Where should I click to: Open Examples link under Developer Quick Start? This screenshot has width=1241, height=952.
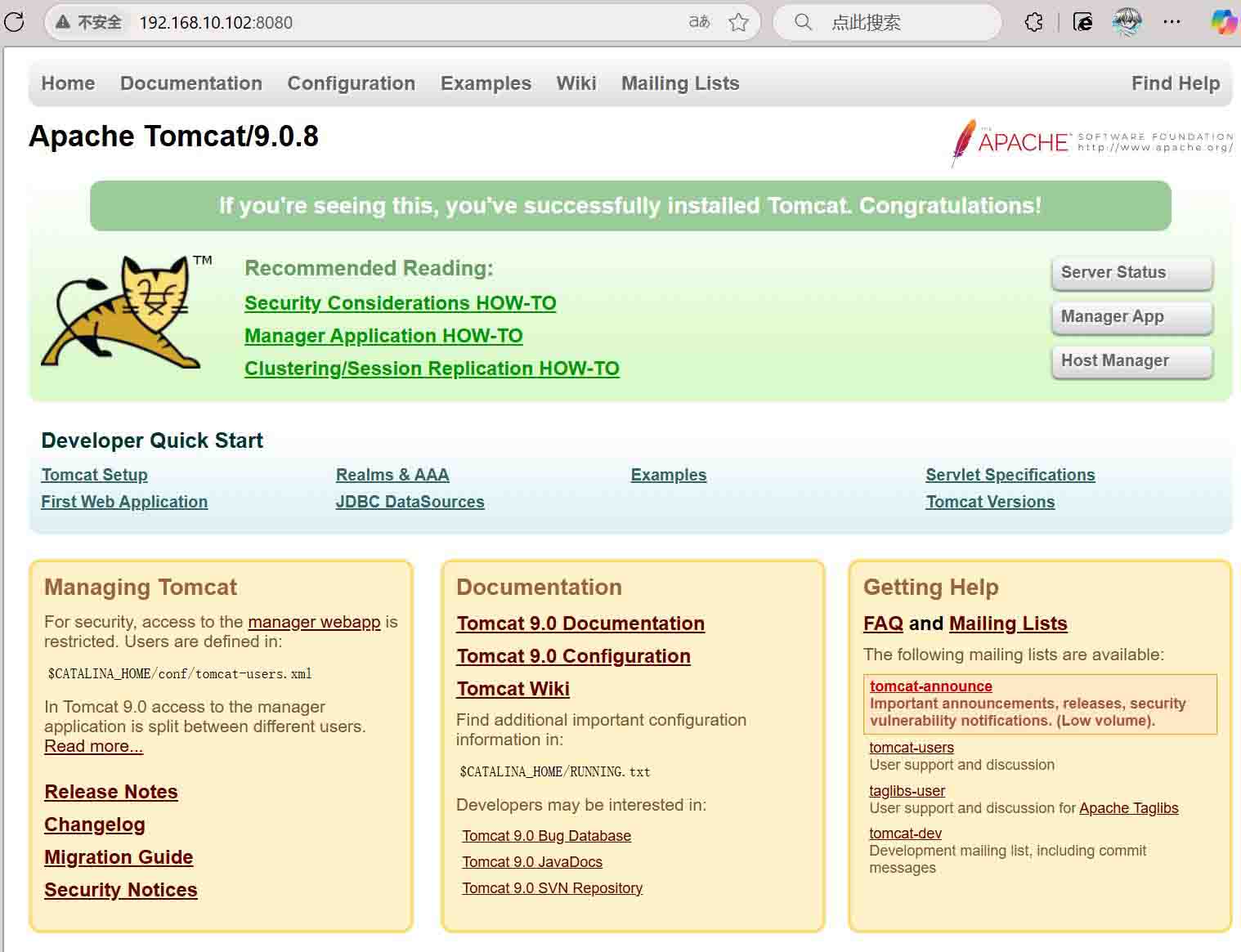[x=669, y=475]
